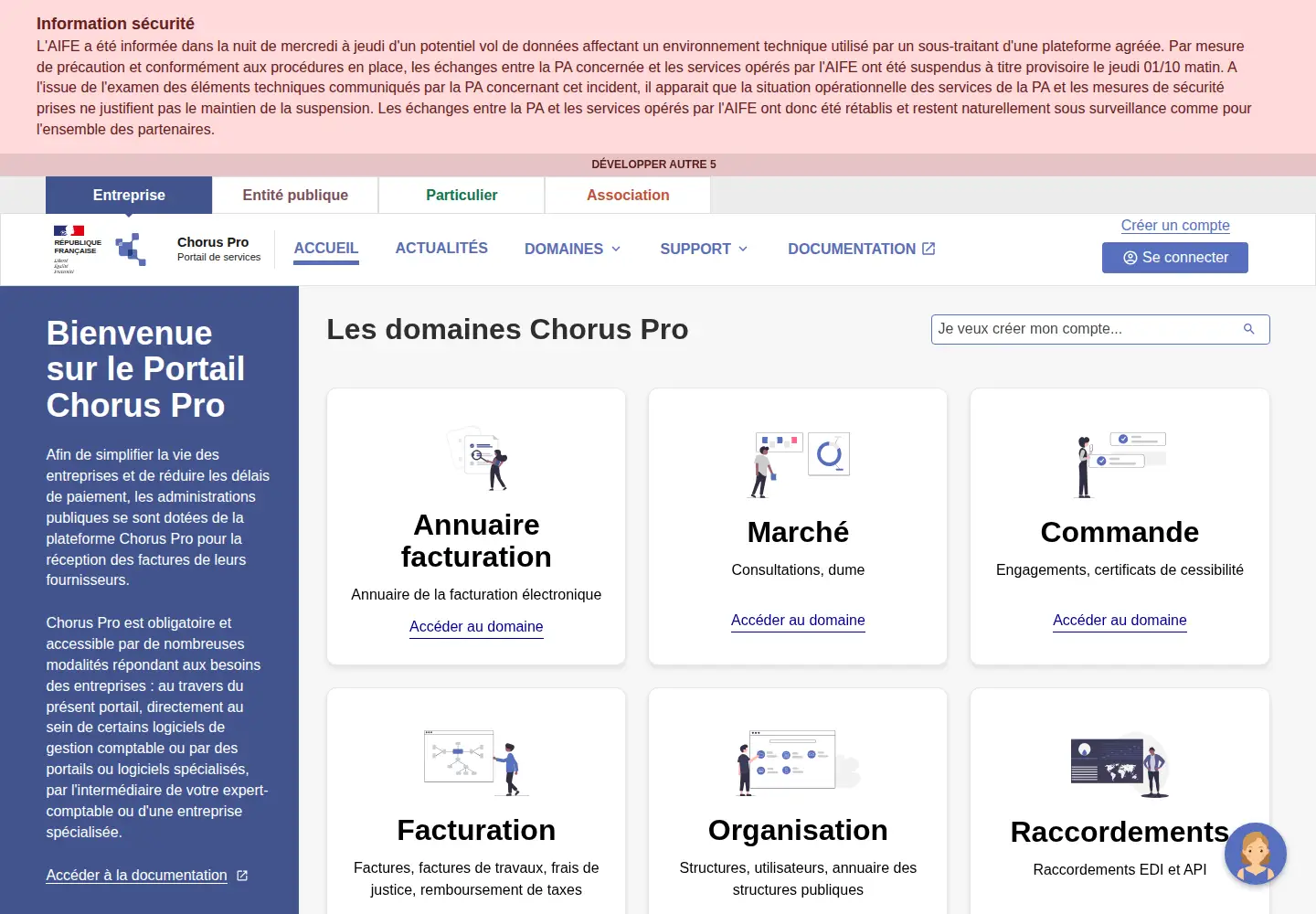Click the Commande card illustration
The image size is (1316, 914).
1120,464
